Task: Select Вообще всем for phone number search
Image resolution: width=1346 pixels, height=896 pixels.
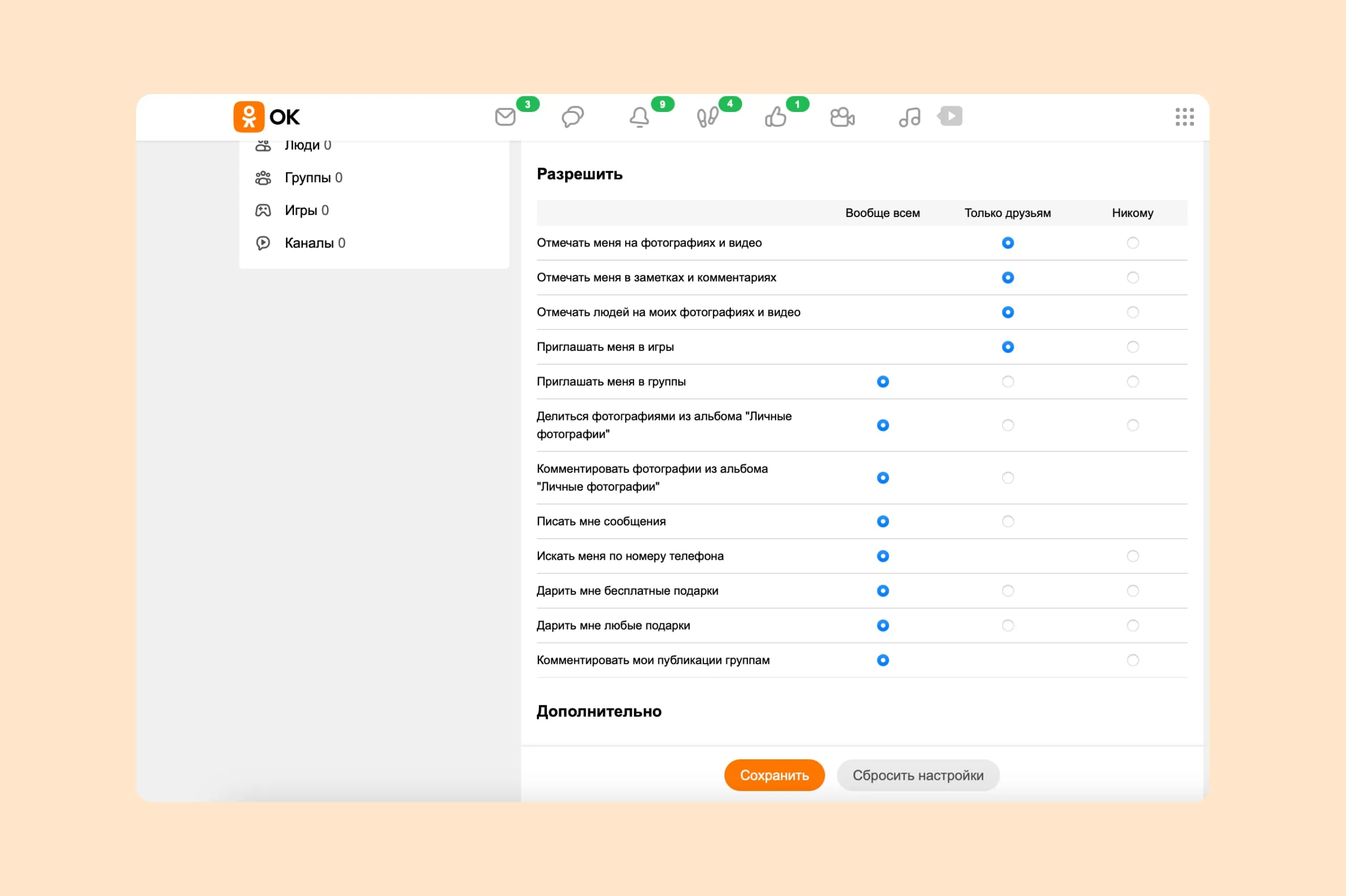Action: click(882, 556)
